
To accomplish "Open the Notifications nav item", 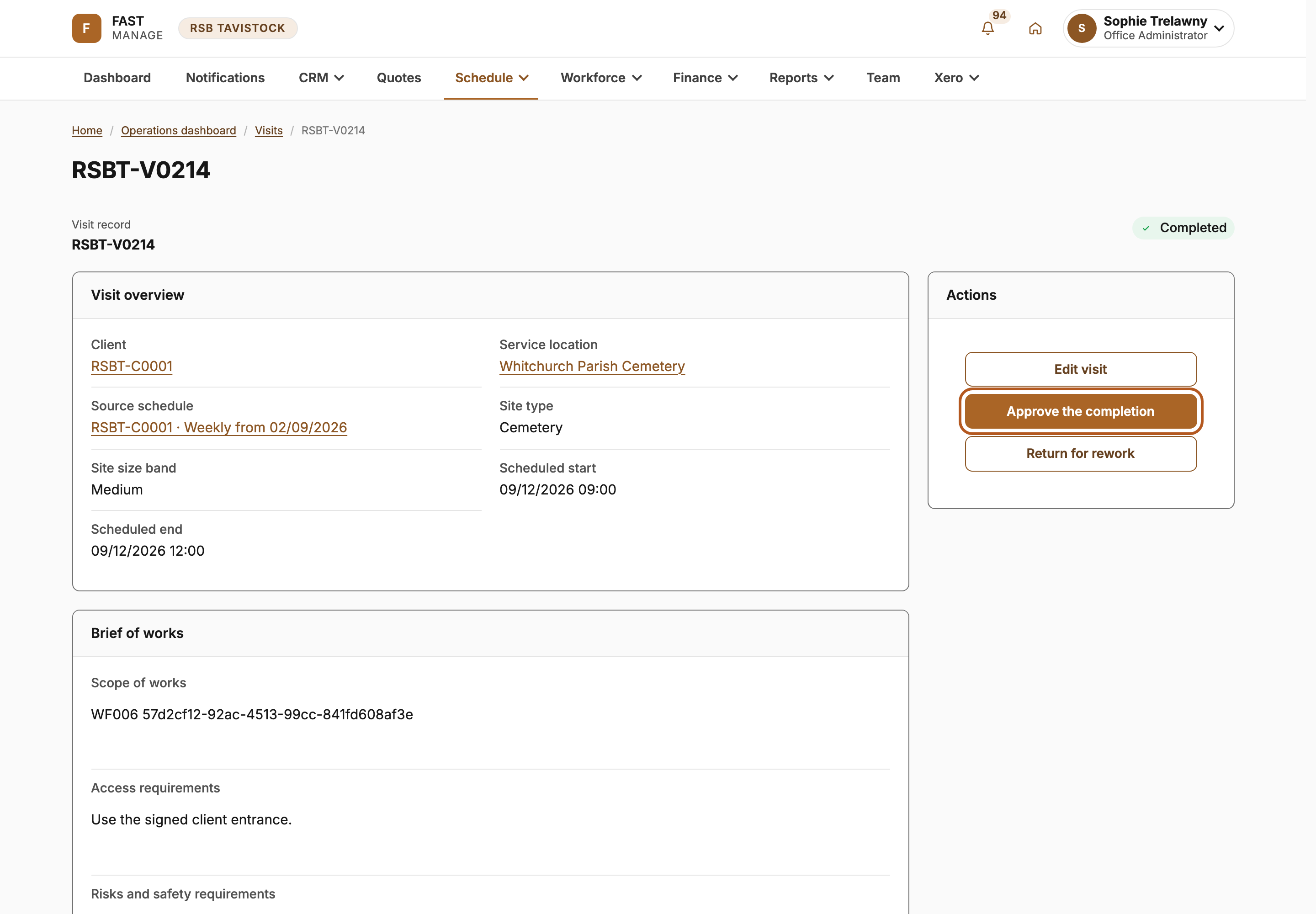I will click(225, 78).
